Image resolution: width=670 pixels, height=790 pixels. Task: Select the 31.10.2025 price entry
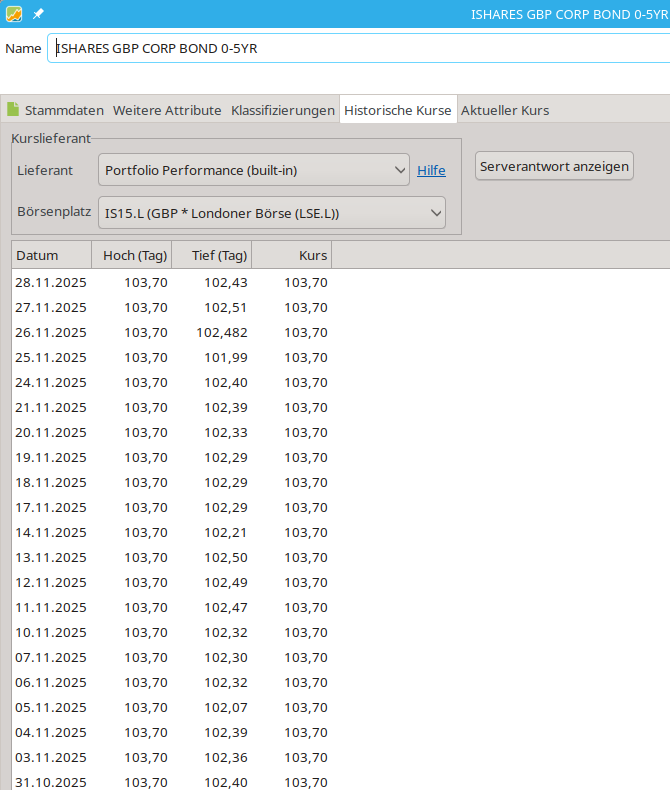tap(170, 782)
